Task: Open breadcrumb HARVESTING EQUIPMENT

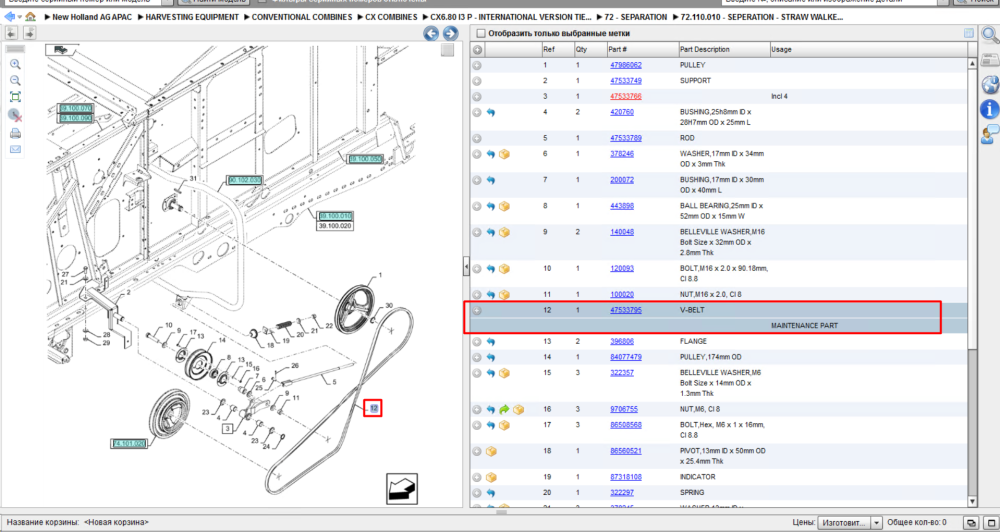Action: [192, 17]
